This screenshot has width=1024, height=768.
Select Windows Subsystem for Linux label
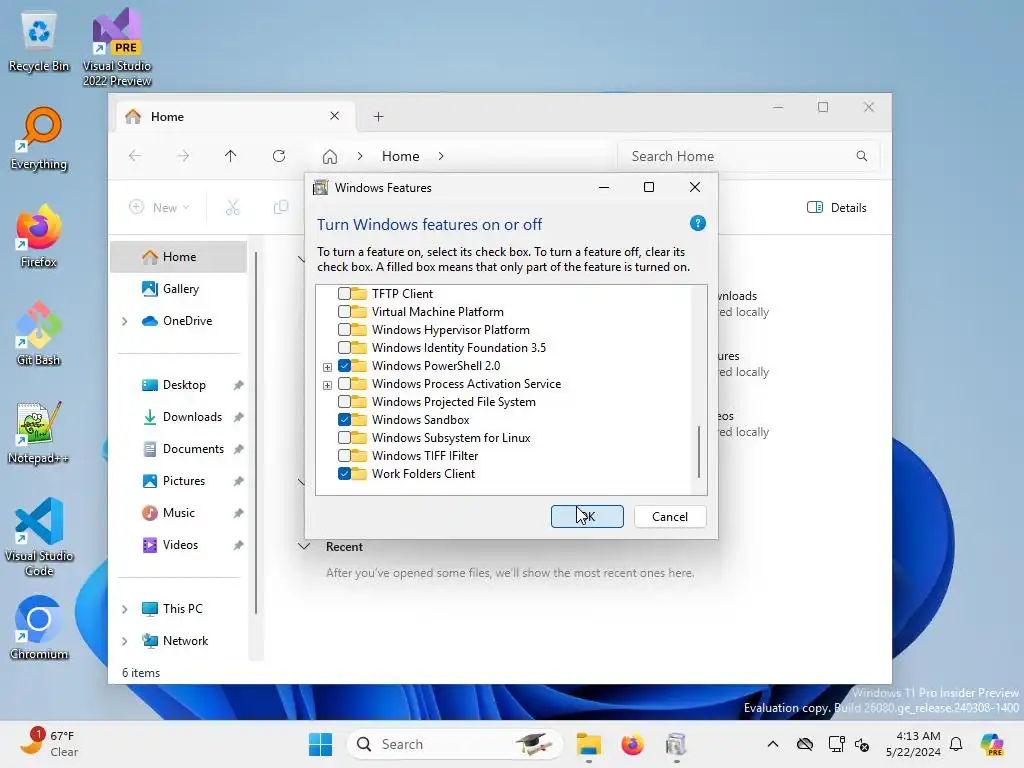pos(451,438)
